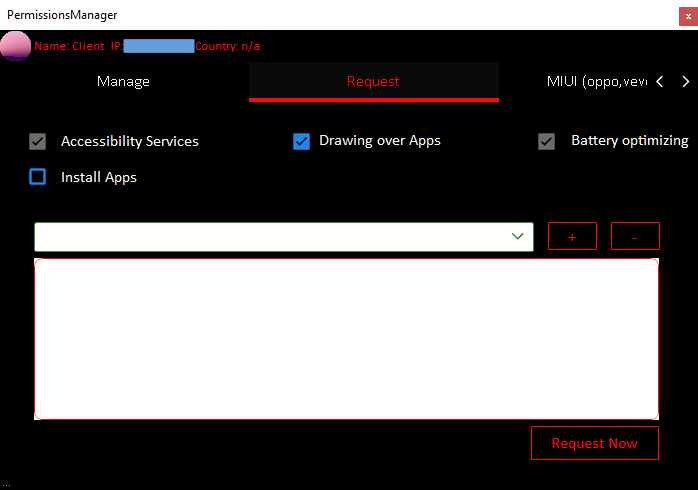Select the Request tab
The image size is (698, 490).
point(373,81)
